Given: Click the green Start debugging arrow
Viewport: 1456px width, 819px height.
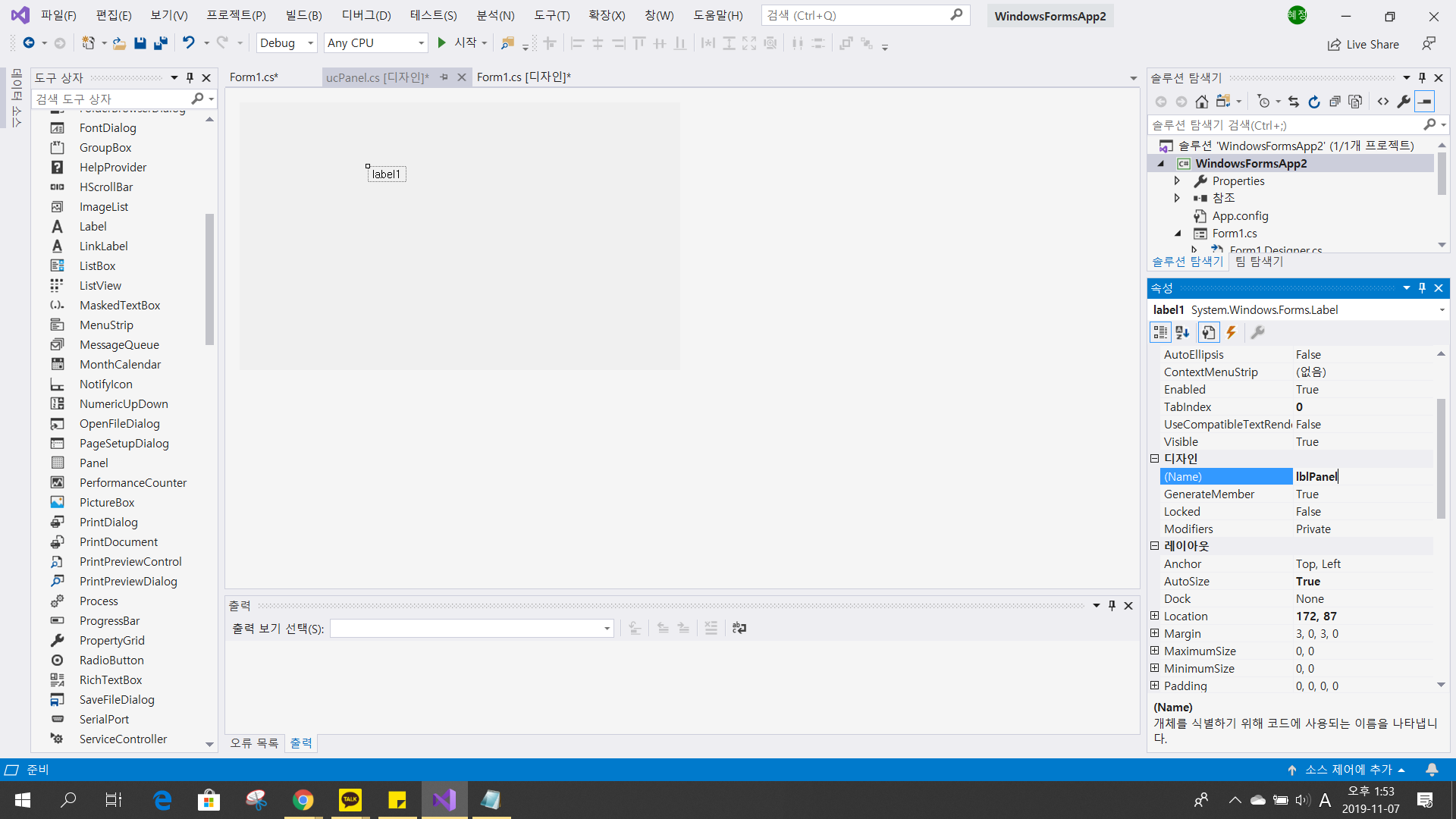Looking at the screenshot, I should click(441, 43).
